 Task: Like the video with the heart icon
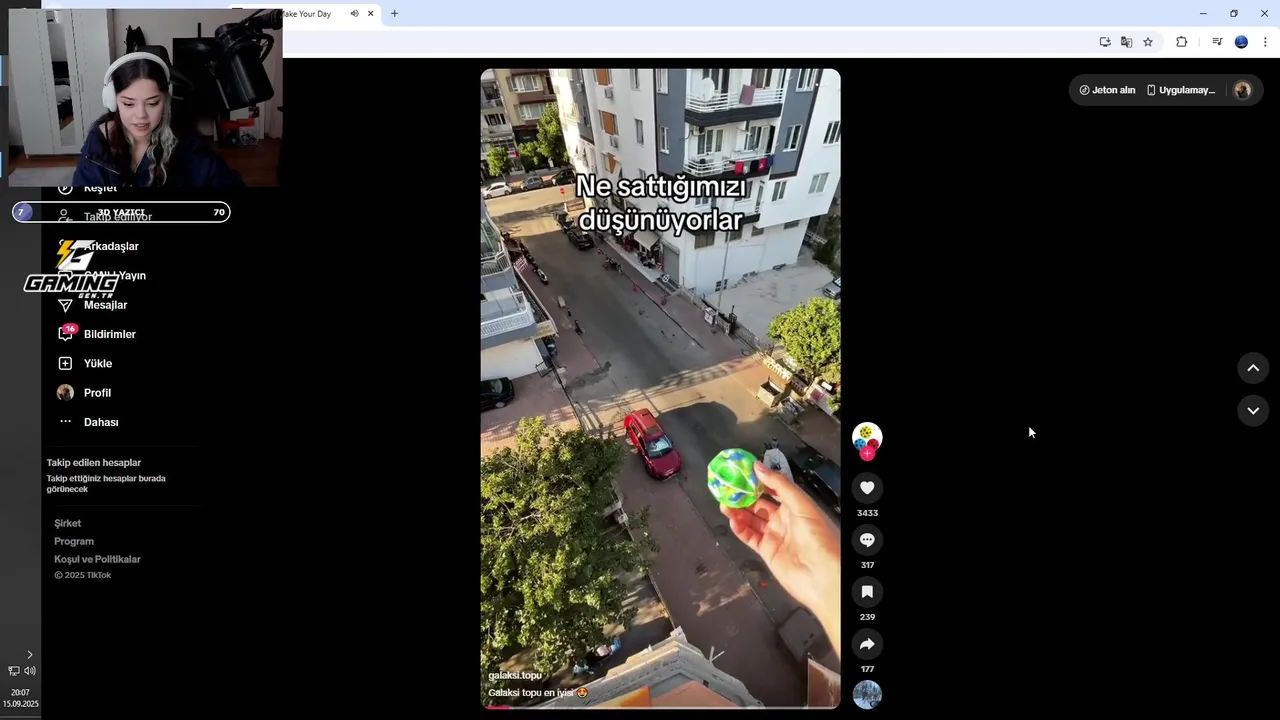coord(867,488)
